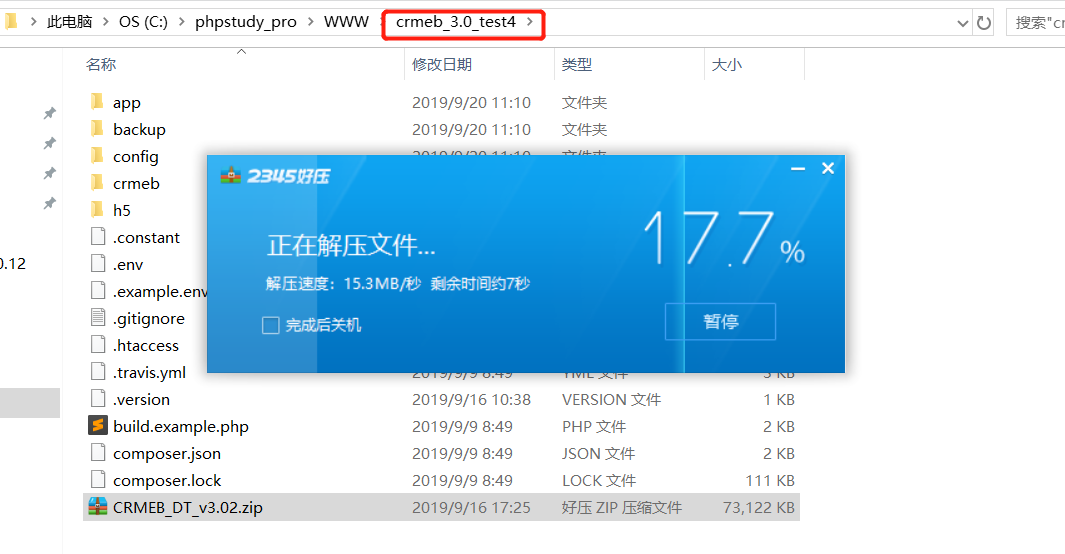Sort by 类型 column header

click(577, 64)
